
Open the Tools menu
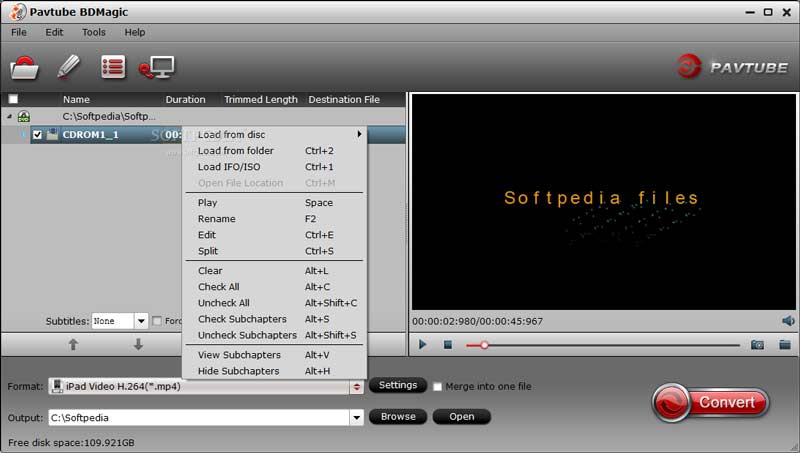(94, 32)
